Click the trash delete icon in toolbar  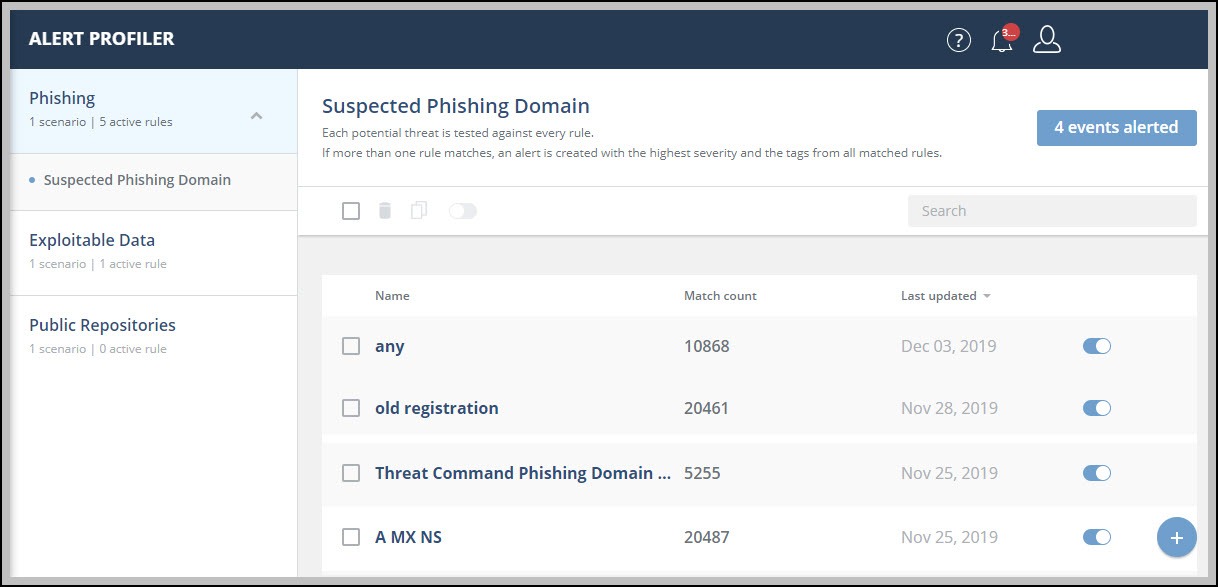[x=384, y=211]
